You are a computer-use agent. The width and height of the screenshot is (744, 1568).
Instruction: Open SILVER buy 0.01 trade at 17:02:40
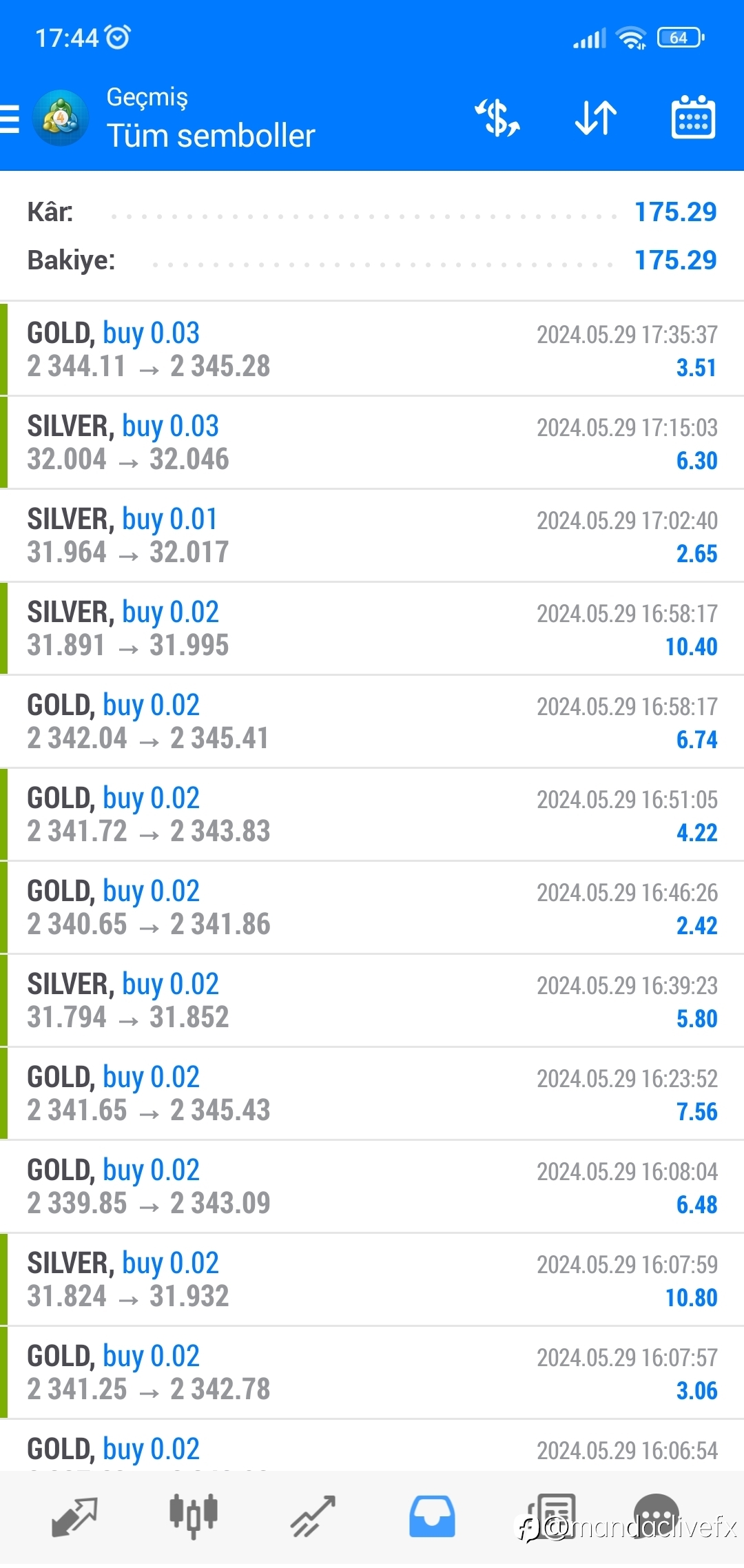[372, 536]
